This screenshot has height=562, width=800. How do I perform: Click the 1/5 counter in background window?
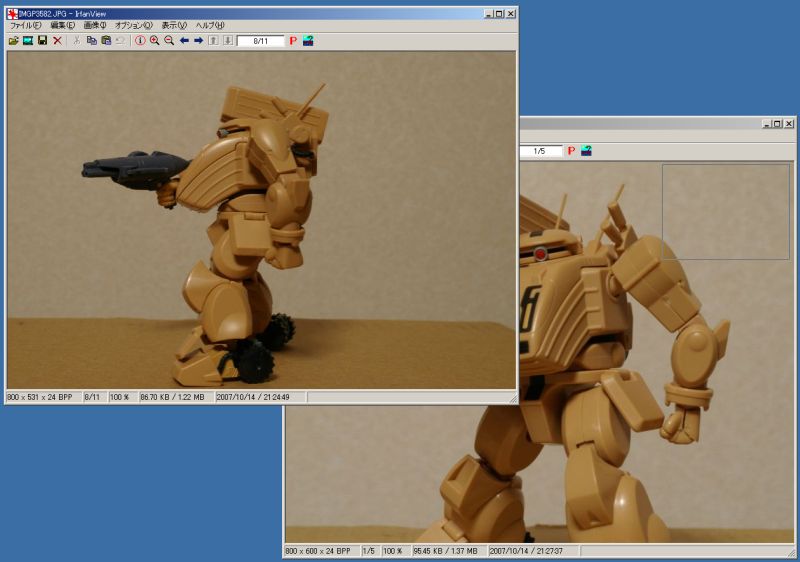(x=539, y=151)
